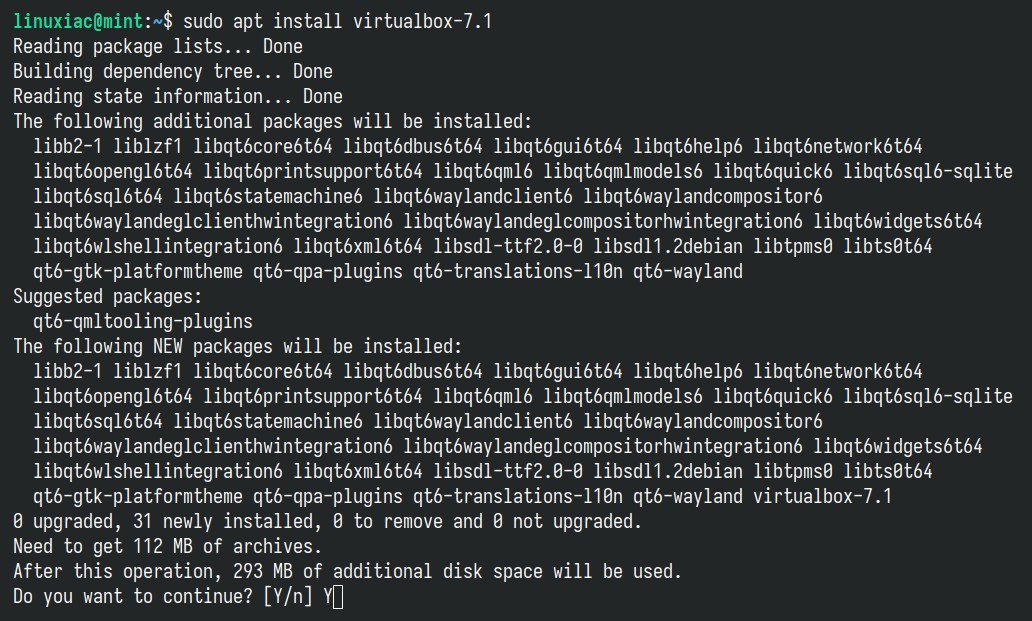The width and height of the screenshot is (1032, 621).
Task: Click the 'Reading state information... Done' line
Action: click(178, 97)
